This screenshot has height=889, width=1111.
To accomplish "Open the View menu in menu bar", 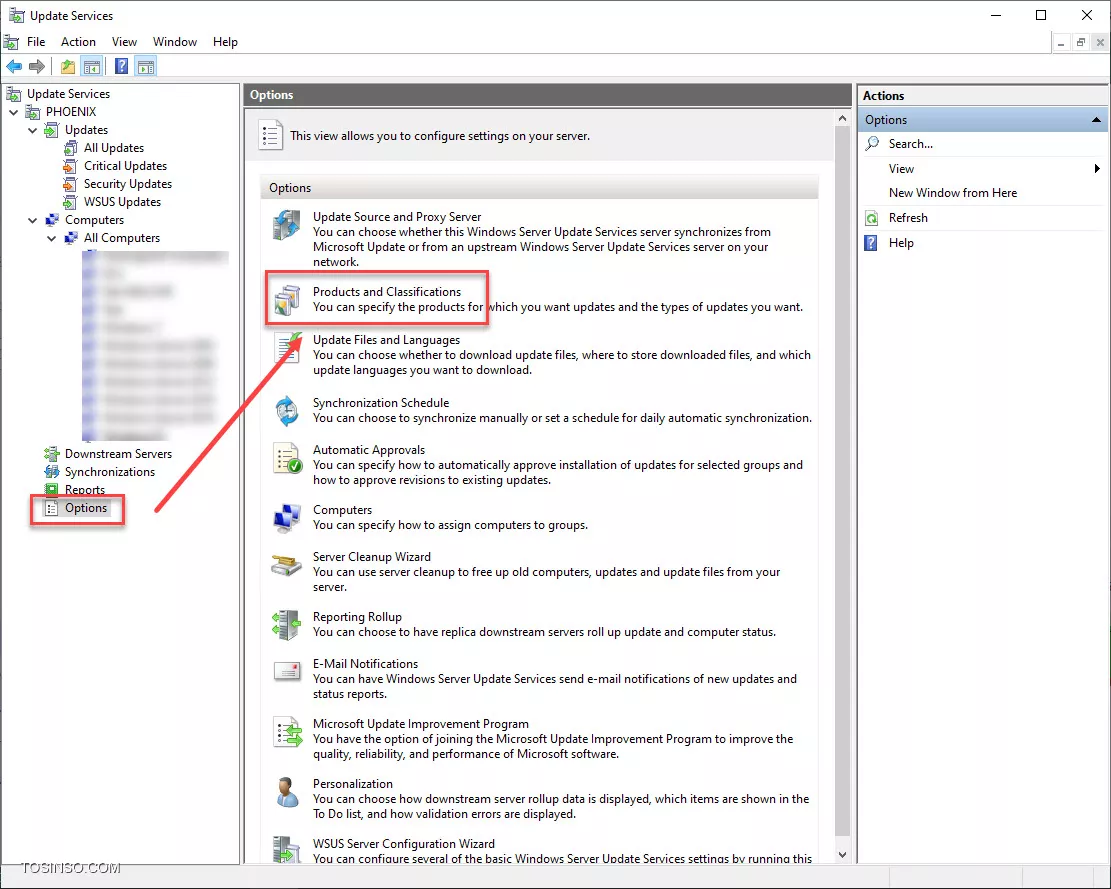I will point(124,42).
